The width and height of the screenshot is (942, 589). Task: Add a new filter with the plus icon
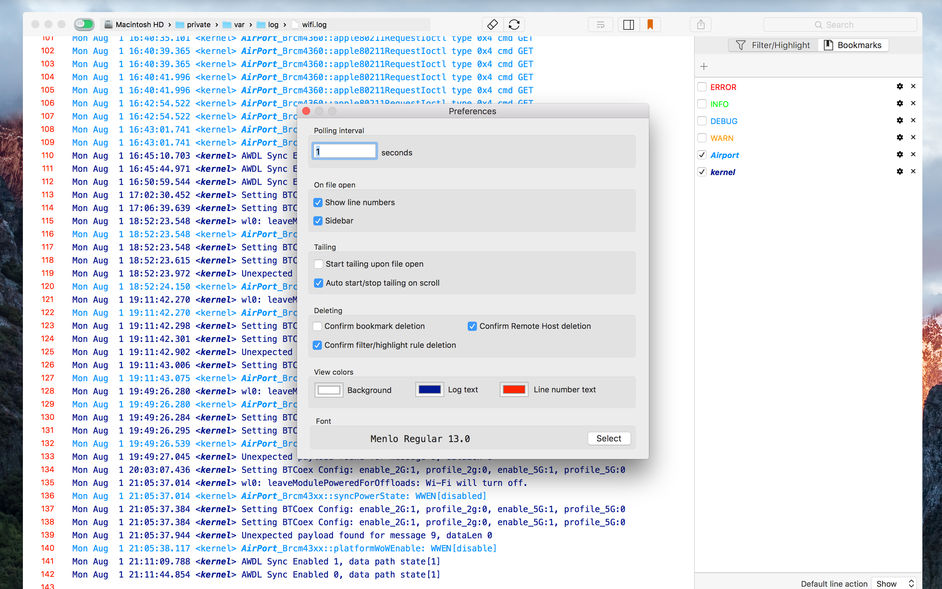point(703,66)
